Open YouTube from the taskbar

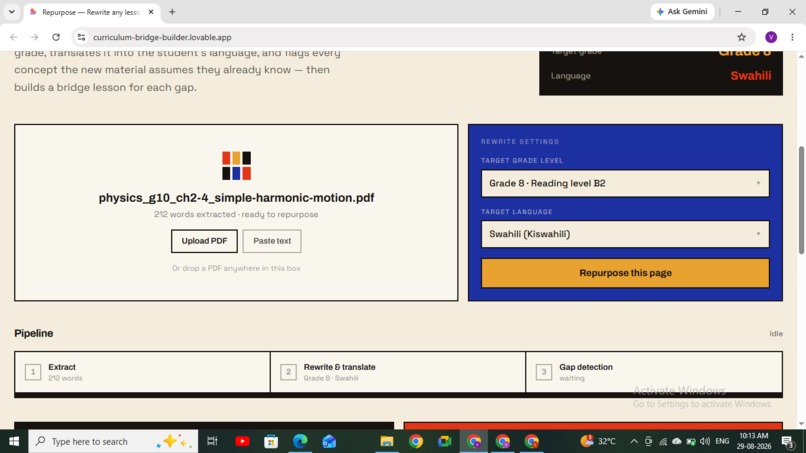[242, 441]
